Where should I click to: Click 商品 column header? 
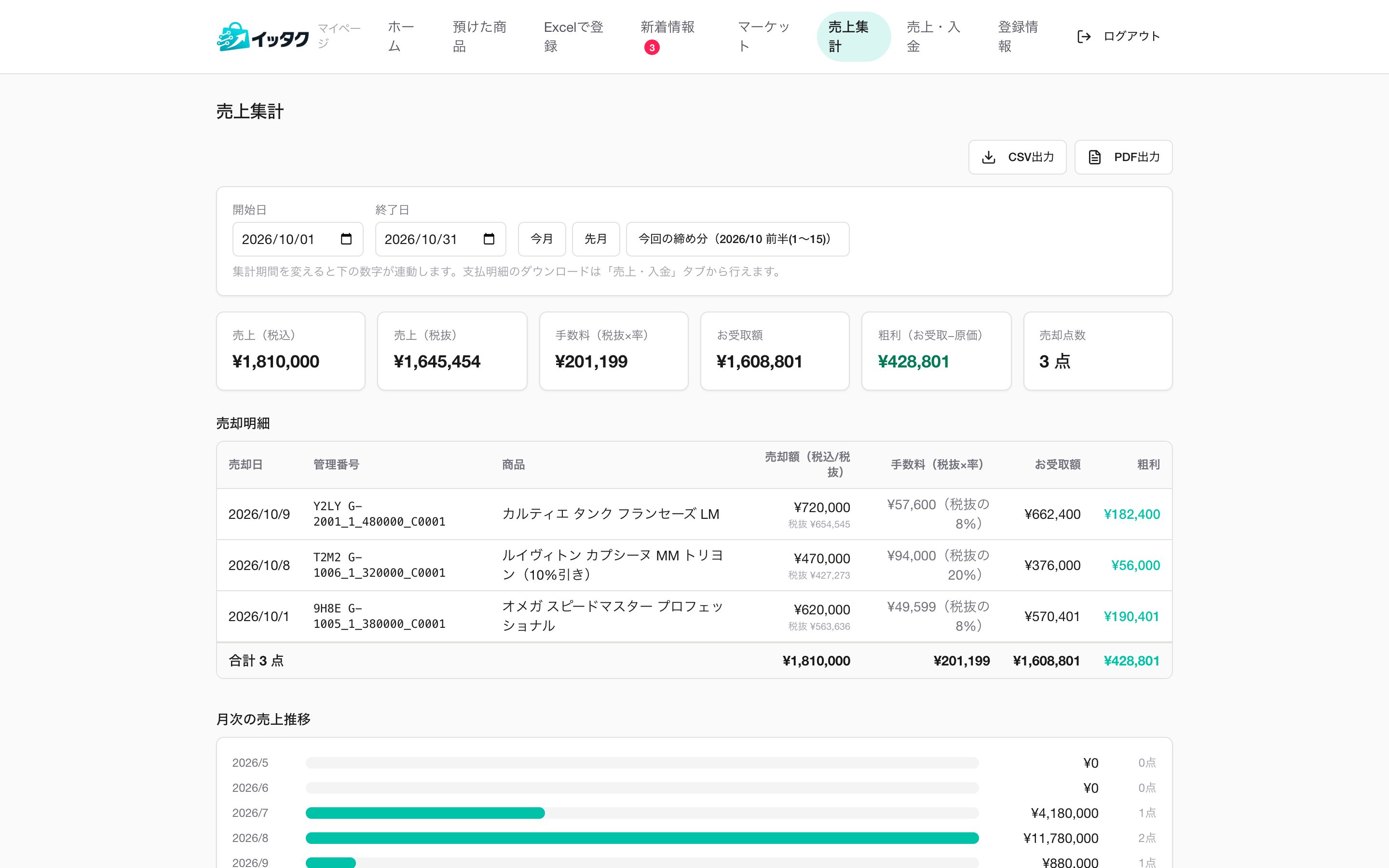tap(513, 464)
